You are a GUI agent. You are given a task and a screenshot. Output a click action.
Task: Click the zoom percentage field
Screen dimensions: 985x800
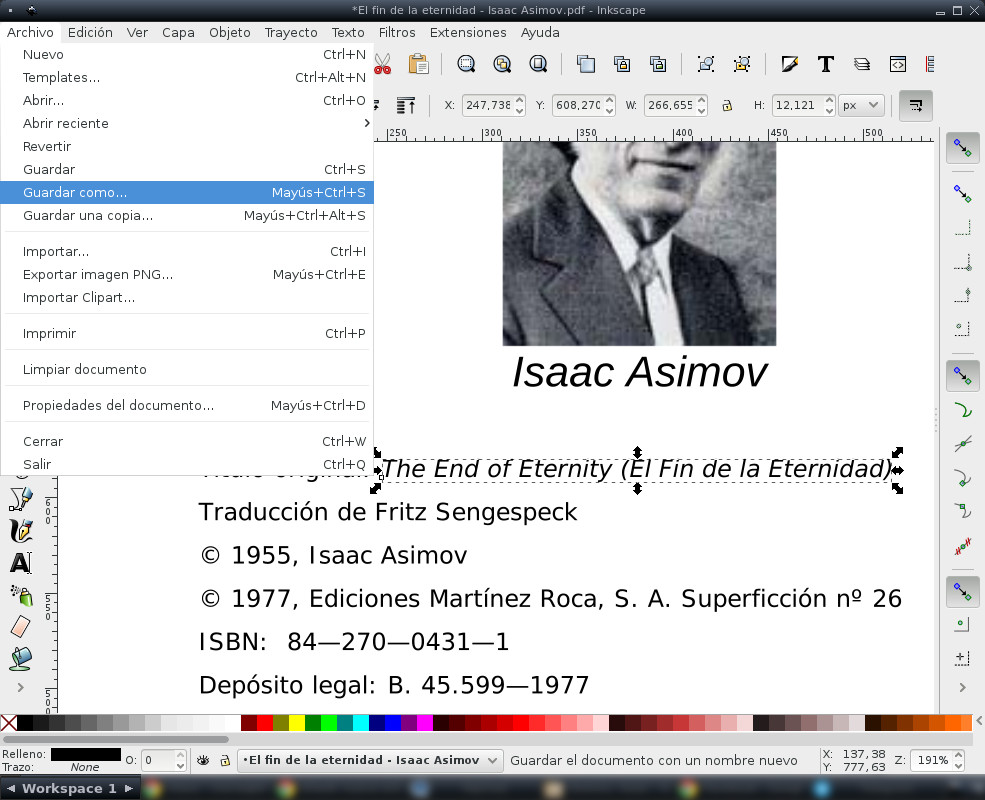[932, 761]
